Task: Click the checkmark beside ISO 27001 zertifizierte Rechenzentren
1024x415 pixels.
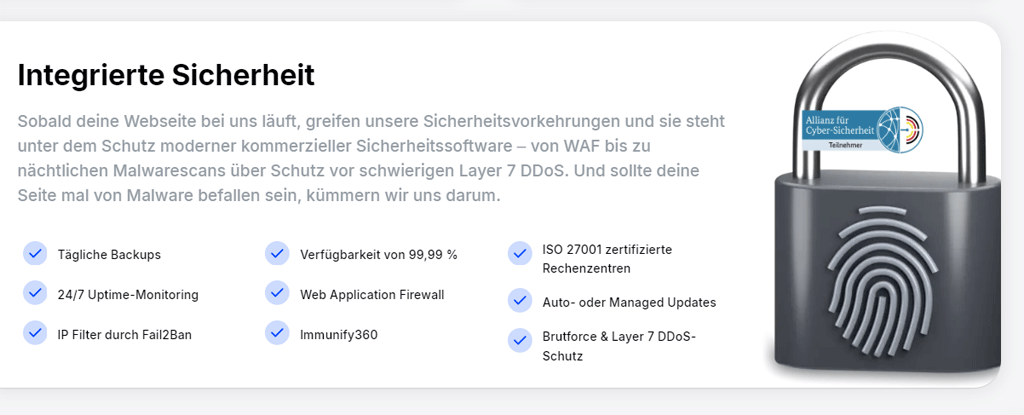Action: (x=519, y=254)
